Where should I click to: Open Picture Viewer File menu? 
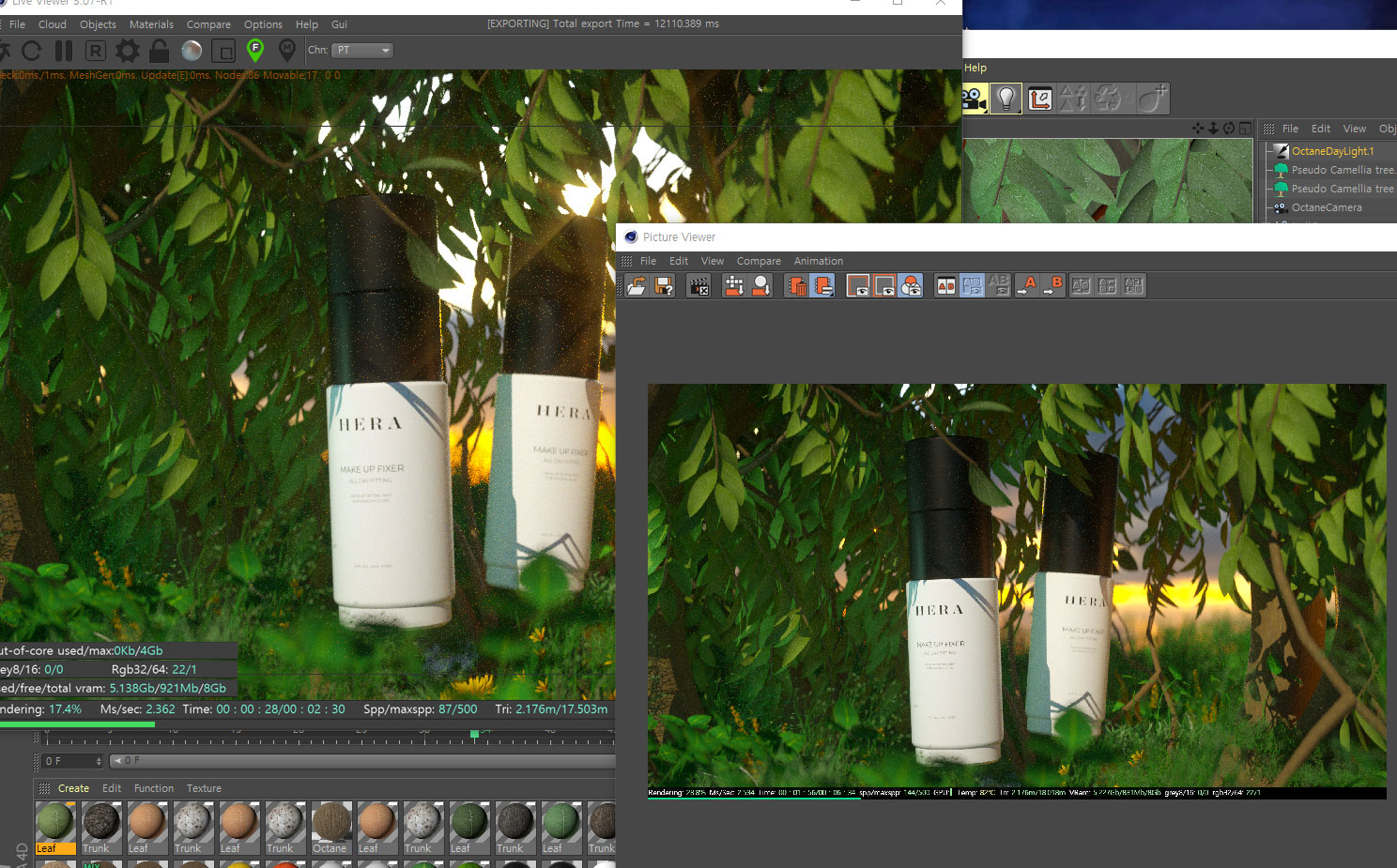point(648,261)
